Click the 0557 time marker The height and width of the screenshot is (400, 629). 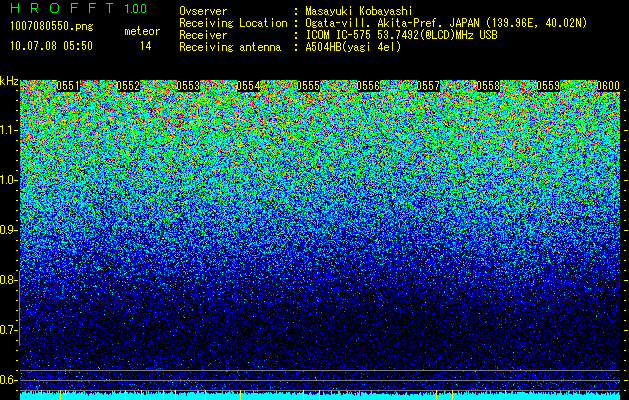pos(428,86)
